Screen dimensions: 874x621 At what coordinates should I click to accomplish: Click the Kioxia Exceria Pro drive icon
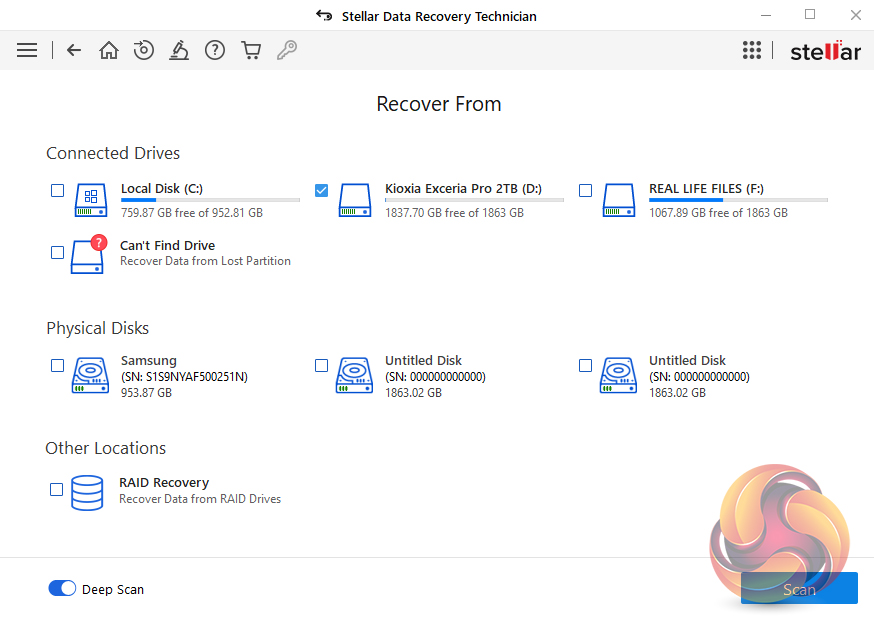click(x=355, y=200)
